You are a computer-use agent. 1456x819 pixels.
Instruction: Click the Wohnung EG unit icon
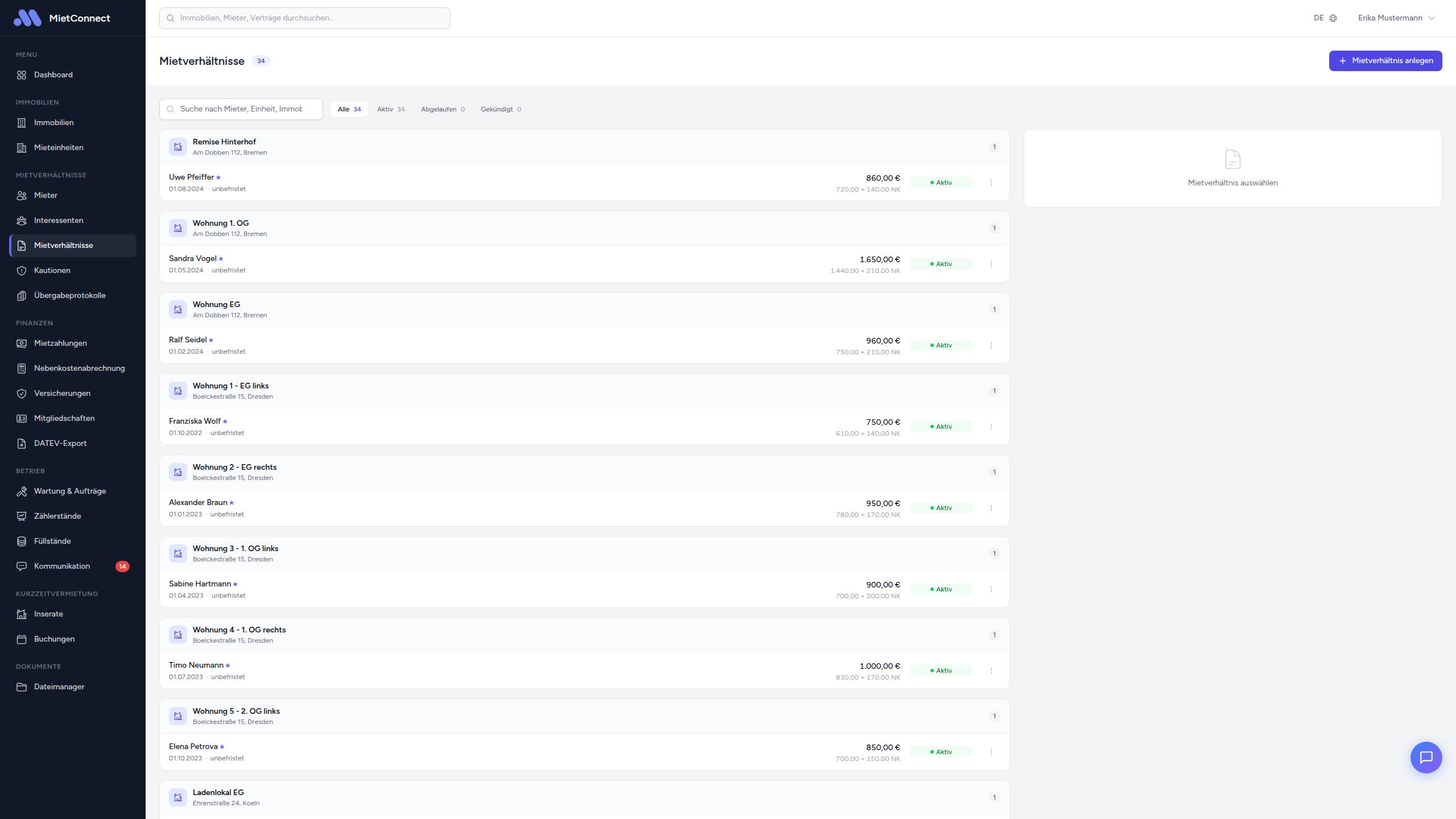click(178, 309)
